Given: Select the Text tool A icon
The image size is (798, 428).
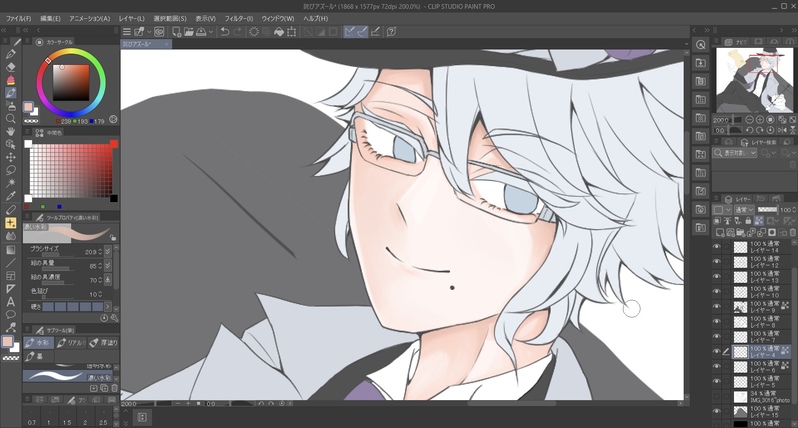Looking at the screenshot, I should click(11, 301).
